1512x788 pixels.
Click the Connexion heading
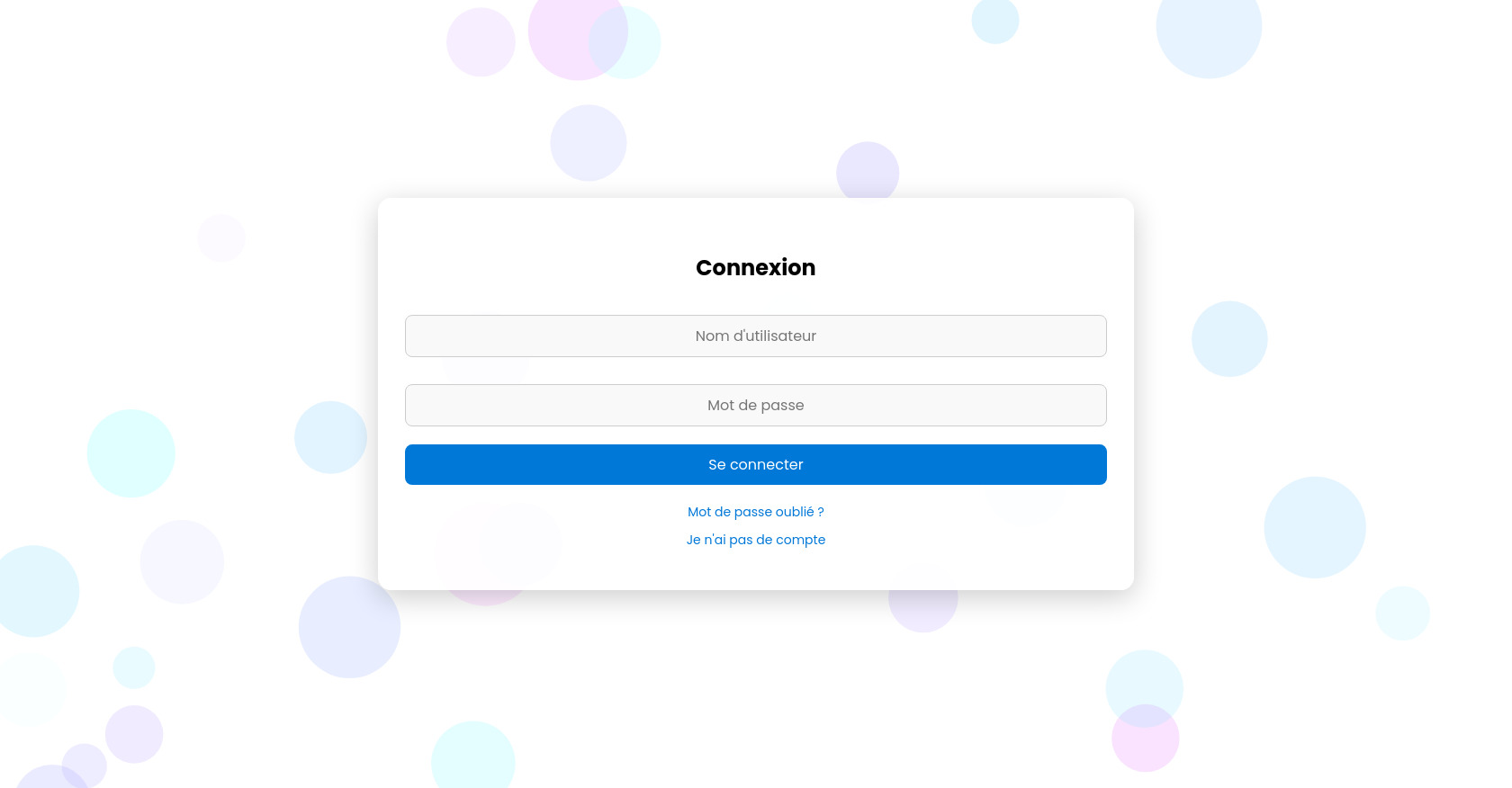[x=755, y=267]
